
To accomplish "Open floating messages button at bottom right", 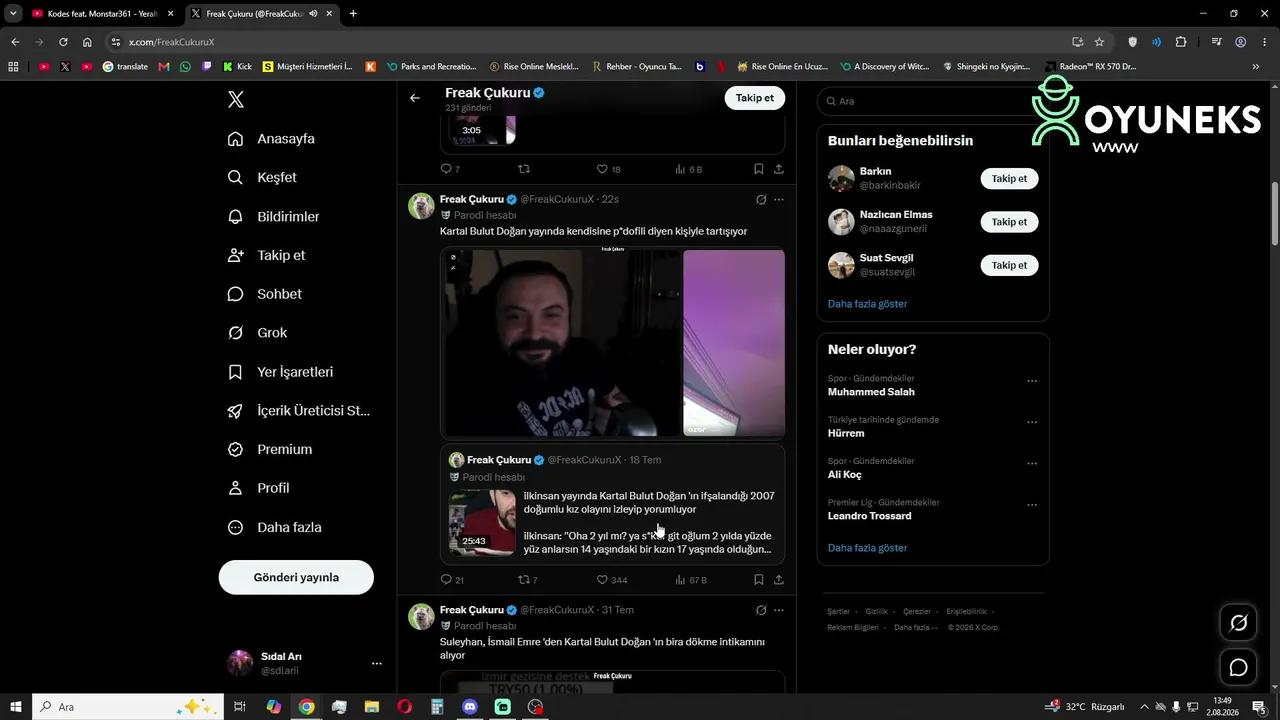I will click(x=1238, y=667).
